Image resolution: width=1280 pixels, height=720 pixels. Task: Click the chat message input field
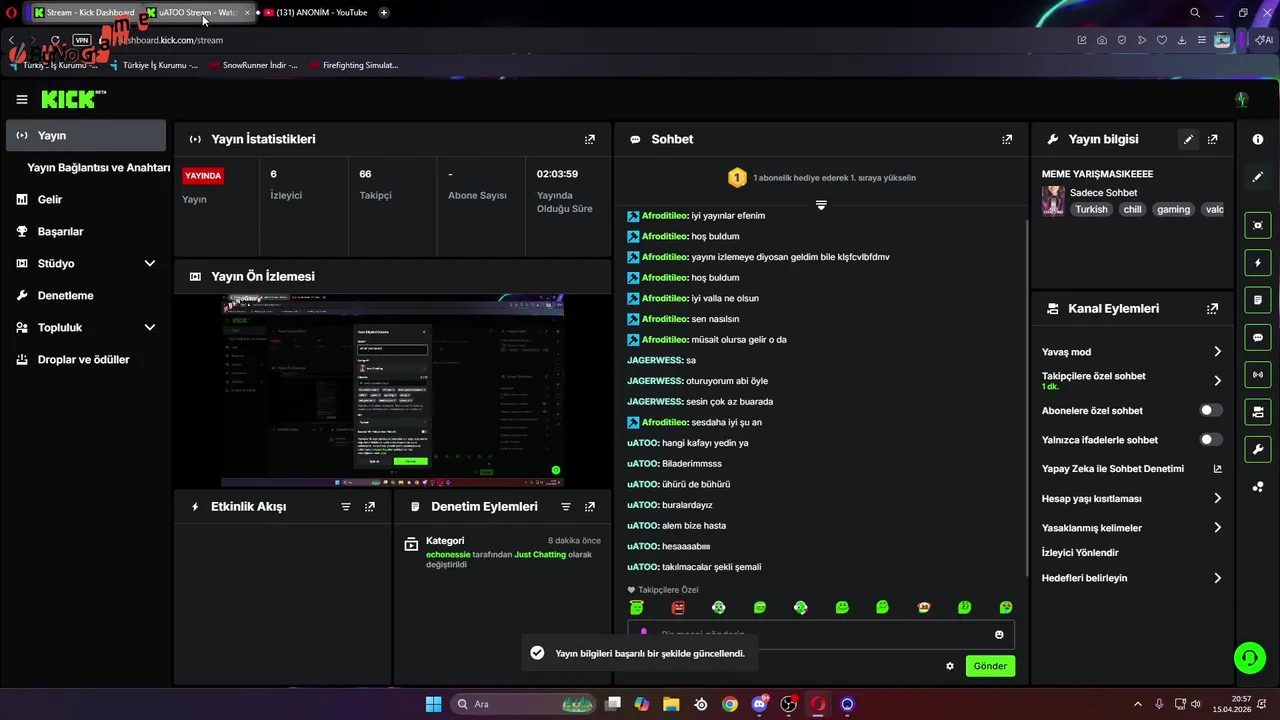[x=820, y=635]
